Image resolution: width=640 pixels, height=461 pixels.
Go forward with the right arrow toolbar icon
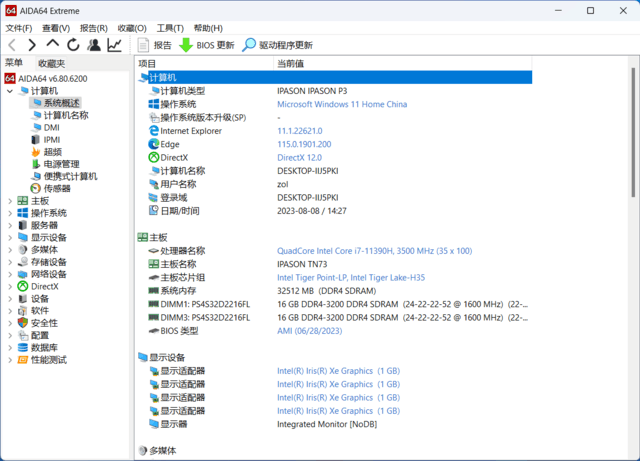(32, 45)
